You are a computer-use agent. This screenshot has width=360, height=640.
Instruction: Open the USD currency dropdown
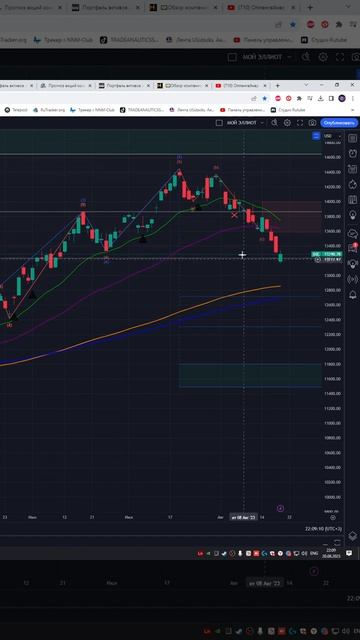click(332, 136)
